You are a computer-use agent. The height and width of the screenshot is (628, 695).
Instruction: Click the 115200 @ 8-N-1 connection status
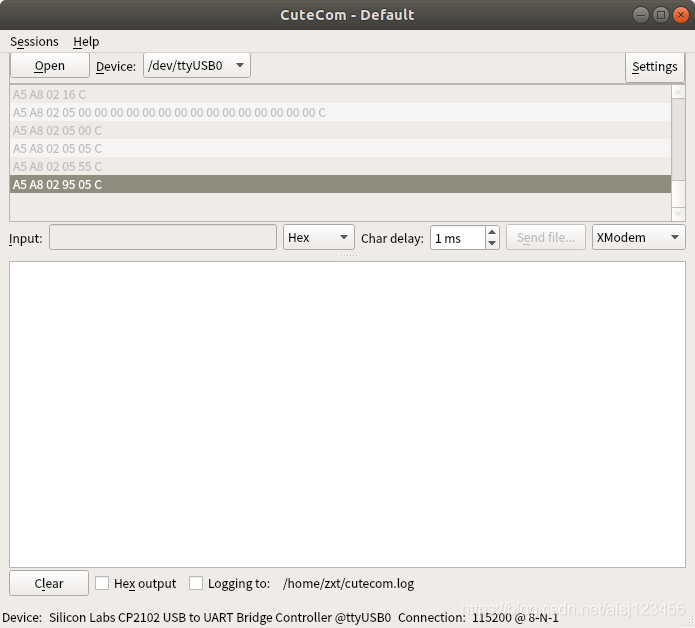coord(515,617)
